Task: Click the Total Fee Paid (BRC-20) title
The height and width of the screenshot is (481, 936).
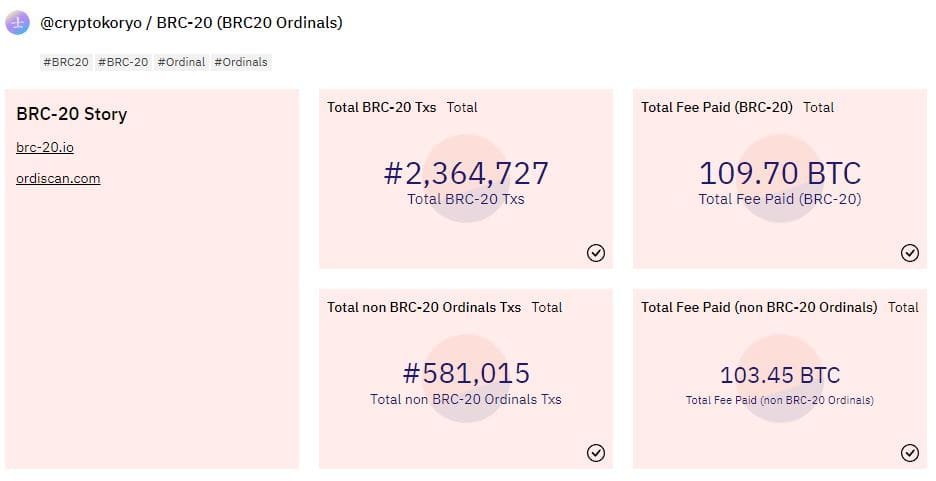Action: (716, 107)
